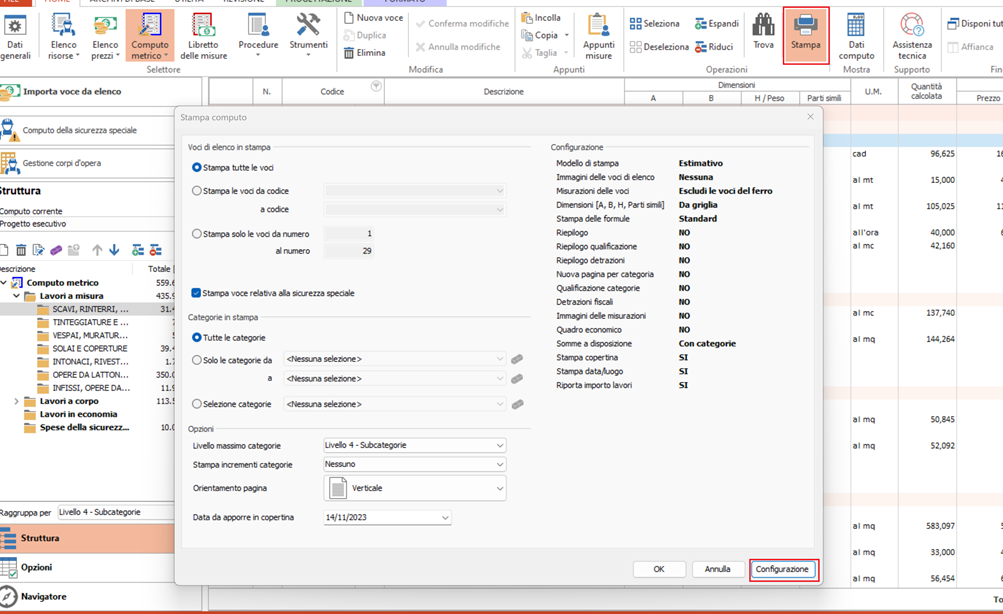This screenshot has height=614, width=1003.
Task: Expand all nodes in Struttura toolbar
Action: coord(138,250)
